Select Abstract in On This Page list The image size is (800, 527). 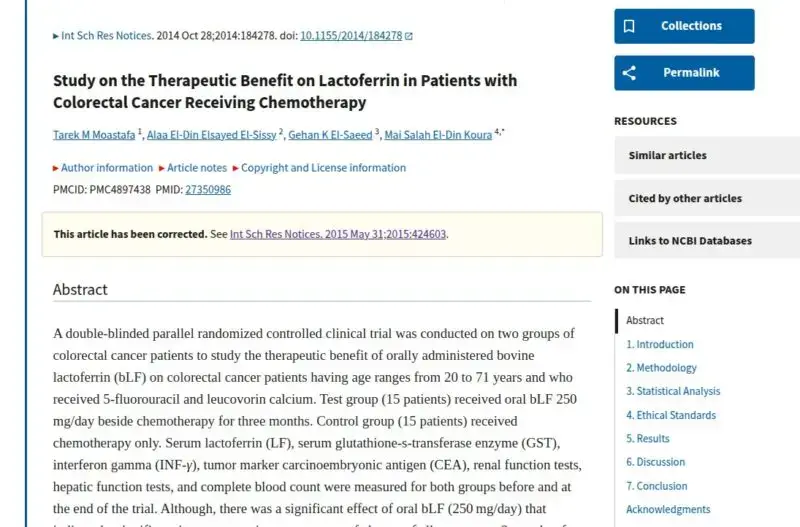coord(645,320)
